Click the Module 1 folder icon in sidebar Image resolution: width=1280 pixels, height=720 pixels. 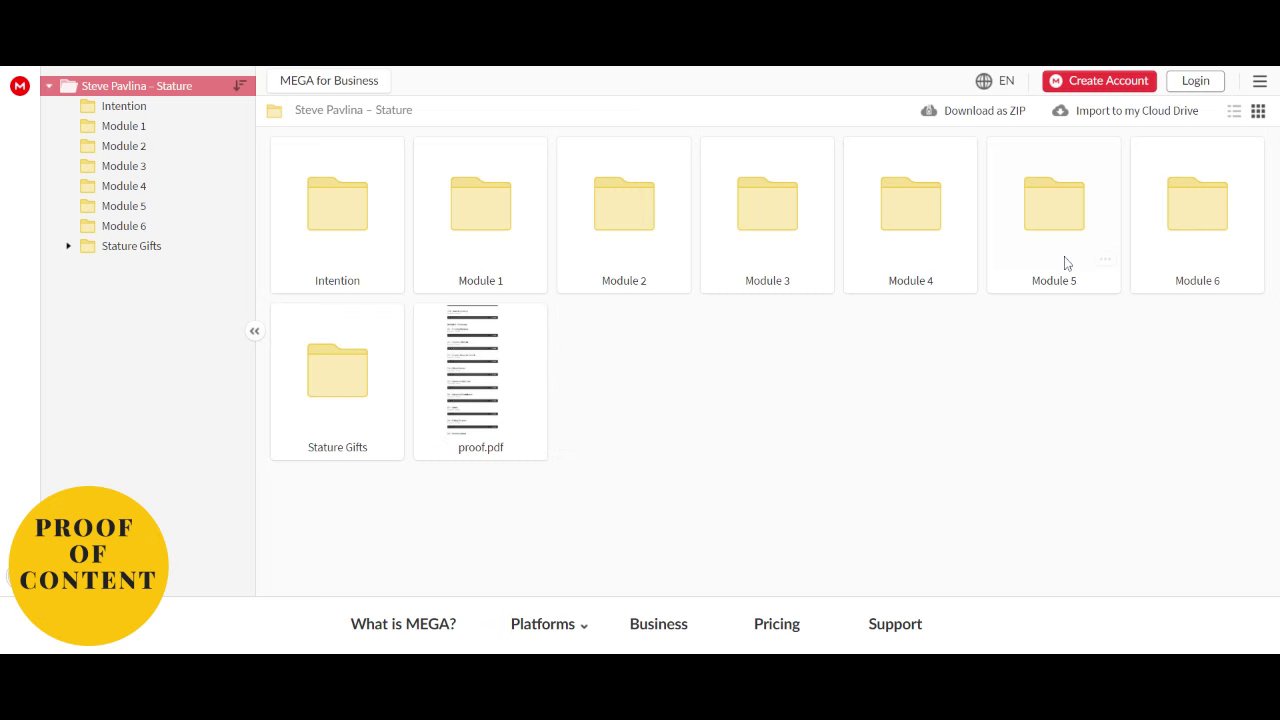click(x=88, y=126)
